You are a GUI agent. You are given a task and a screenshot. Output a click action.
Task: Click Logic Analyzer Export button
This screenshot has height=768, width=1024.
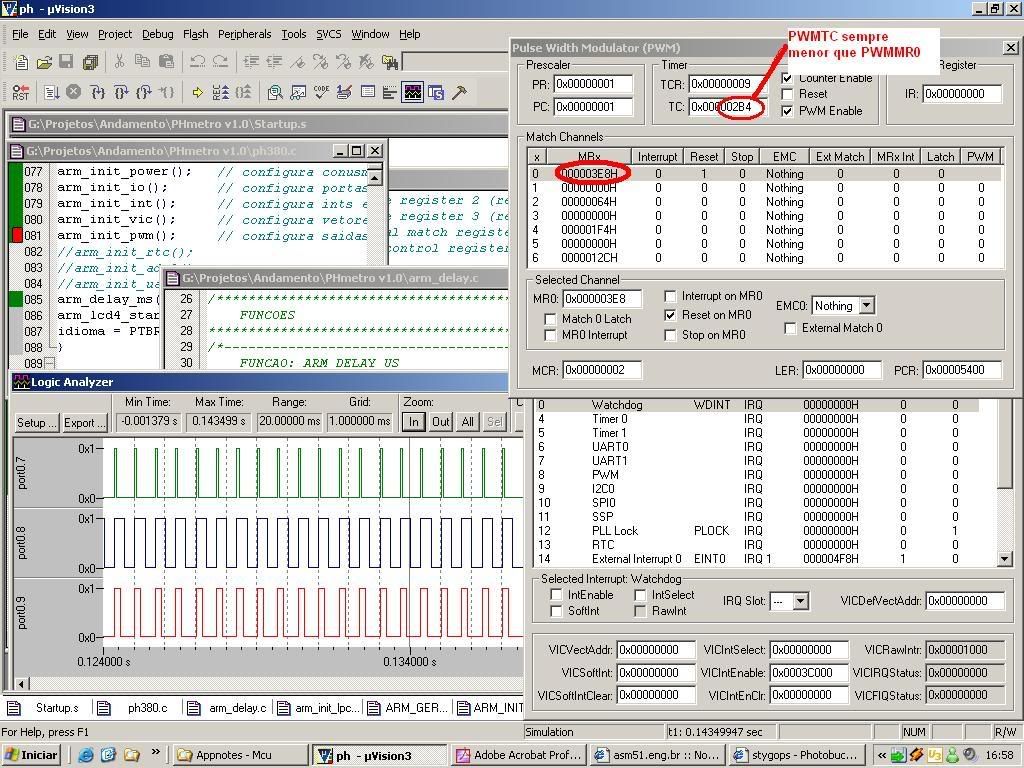point(85,423)
